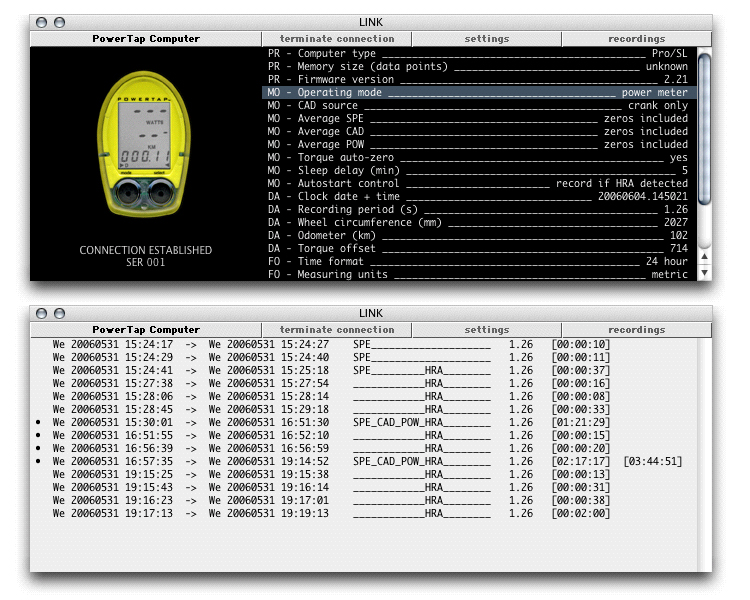This screenshot has height=600, width=750.
Task: Select recording starting 19:15:43
Action: 364,487
